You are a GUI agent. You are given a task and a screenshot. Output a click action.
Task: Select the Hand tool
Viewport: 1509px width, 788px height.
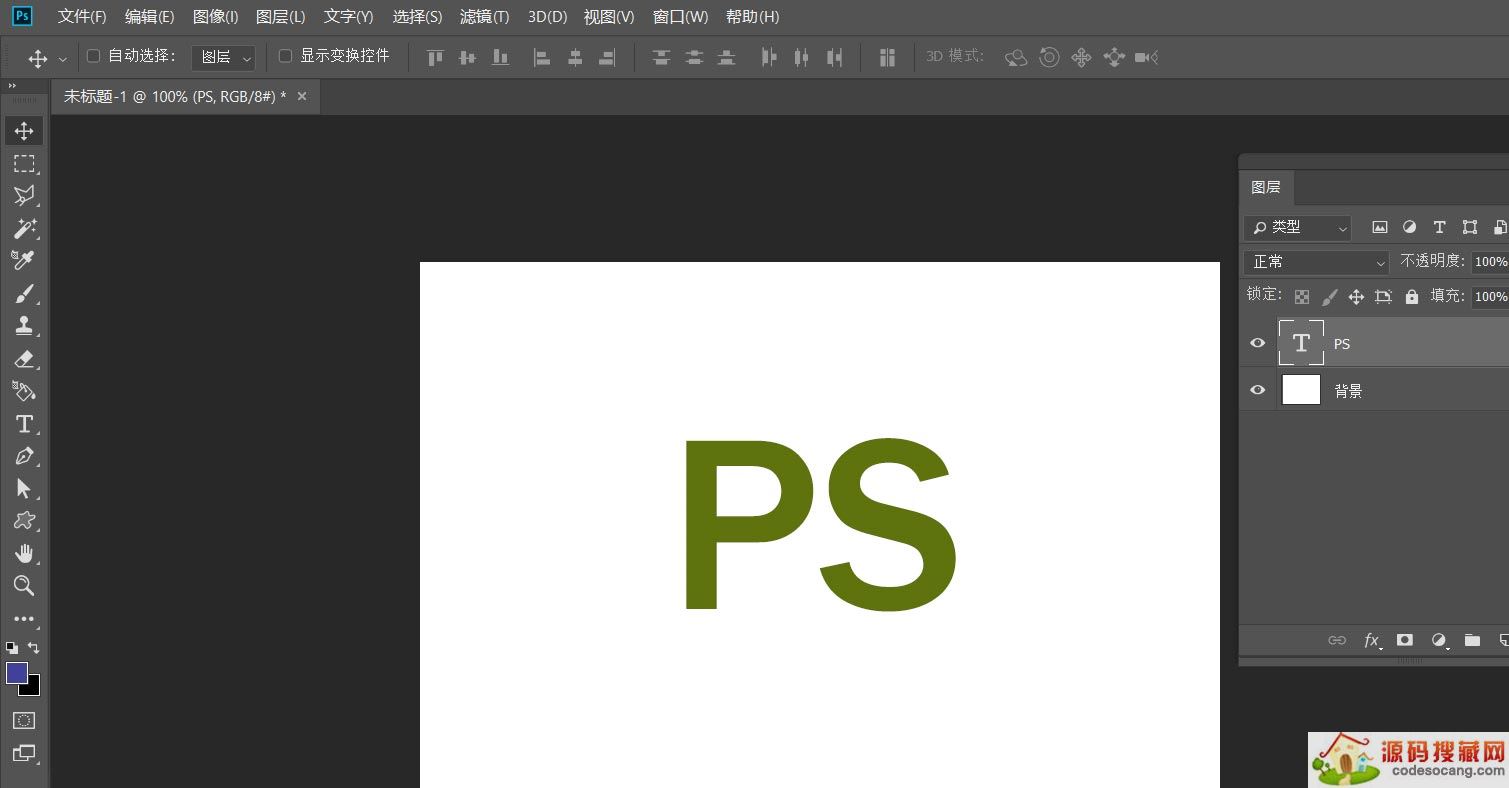tap(24, 554)
